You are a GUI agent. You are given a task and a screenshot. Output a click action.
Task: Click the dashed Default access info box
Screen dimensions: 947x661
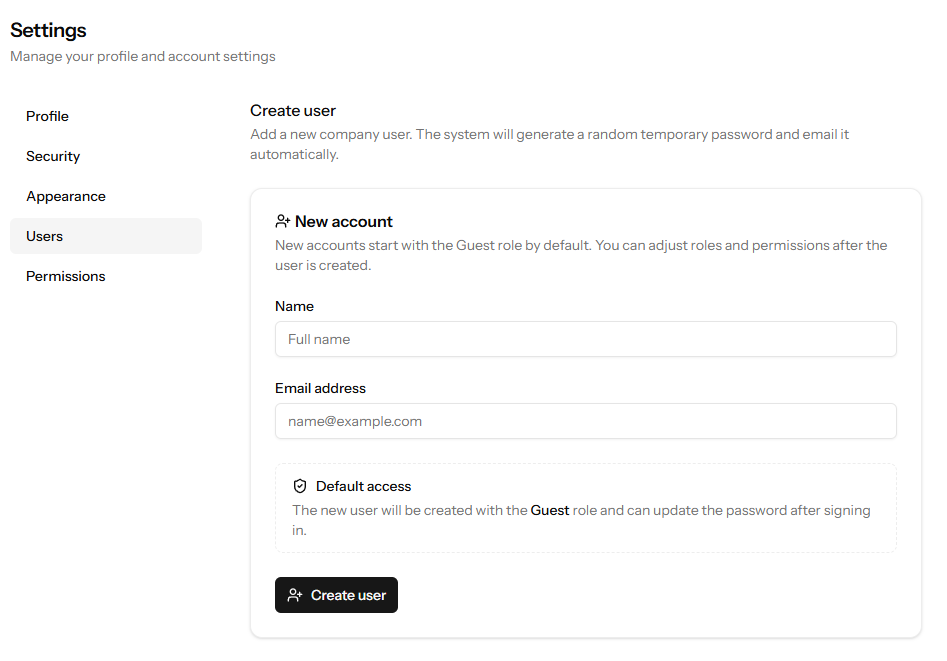point(585,506)
